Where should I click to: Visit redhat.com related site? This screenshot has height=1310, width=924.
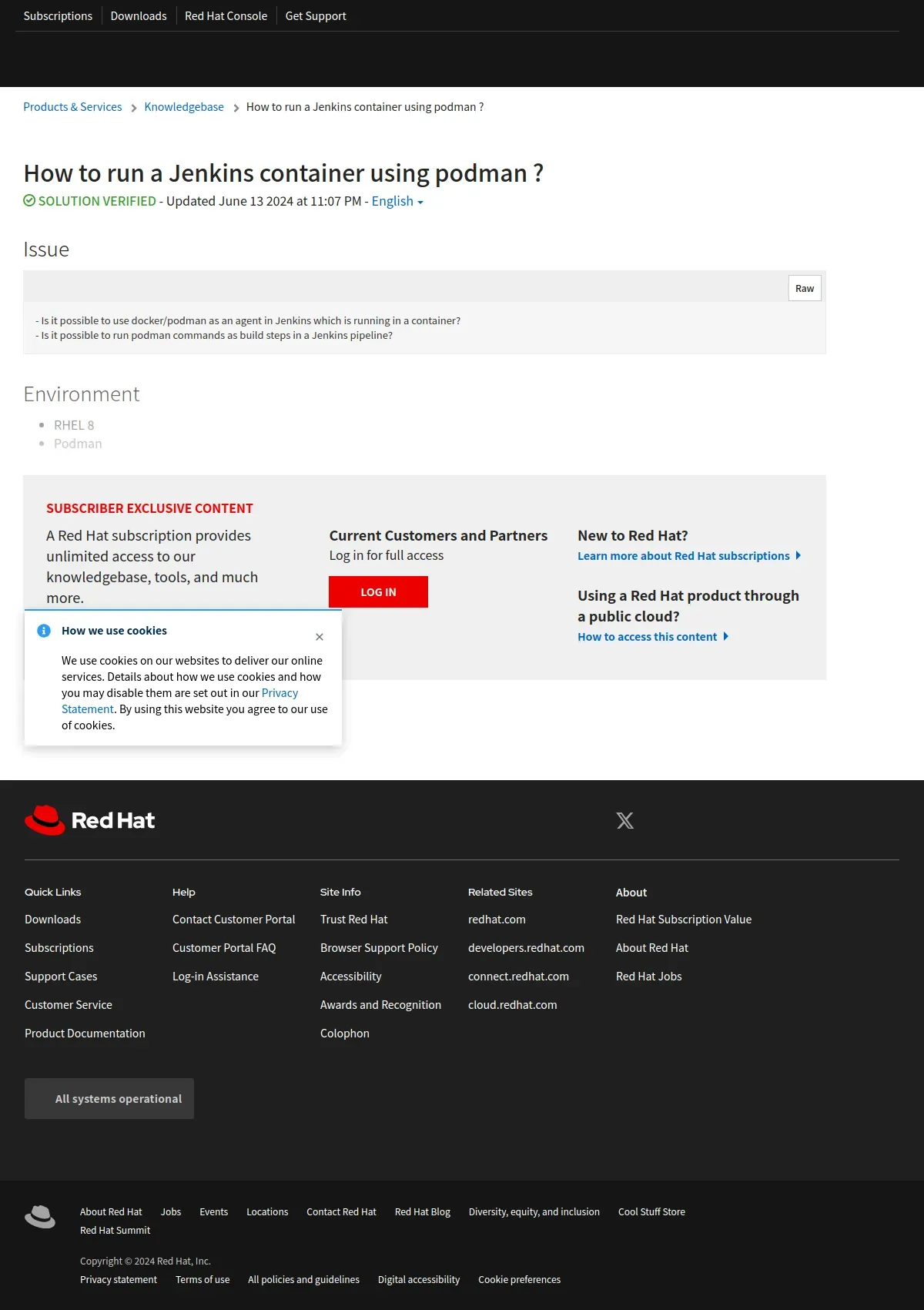pyautogui.click(x=497, y=920)
